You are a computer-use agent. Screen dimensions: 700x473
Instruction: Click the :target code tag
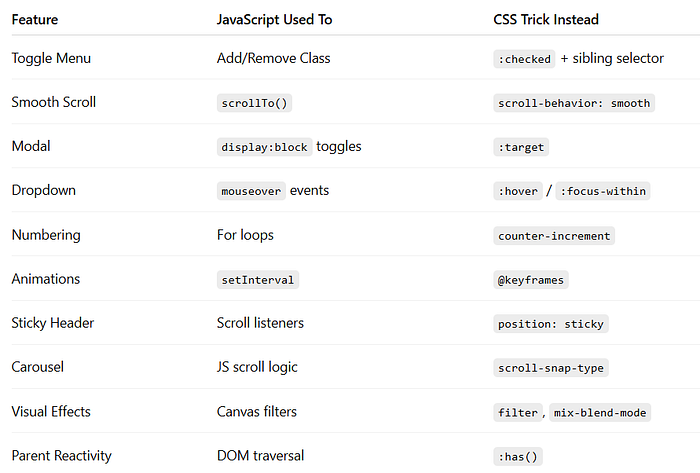point(521,147)
